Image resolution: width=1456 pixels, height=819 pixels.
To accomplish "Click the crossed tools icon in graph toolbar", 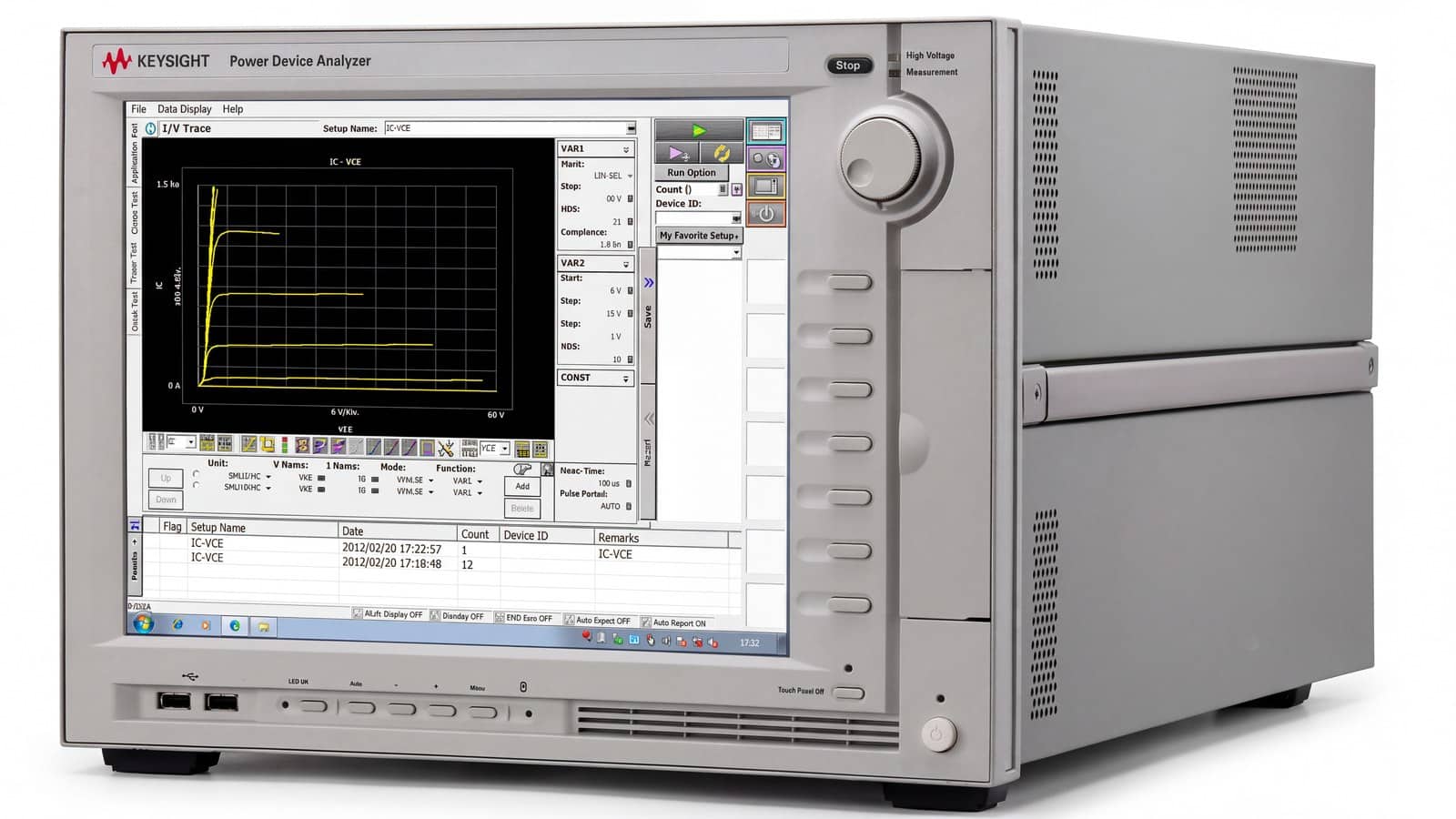I will tap(445, 448).
